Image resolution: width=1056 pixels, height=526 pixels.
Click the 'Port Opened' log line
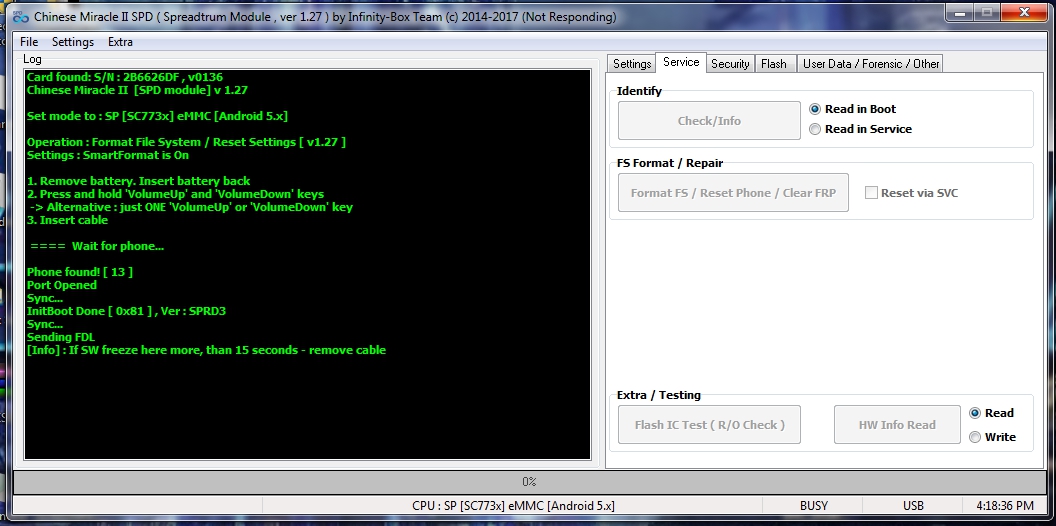click(x=61, y=285)
